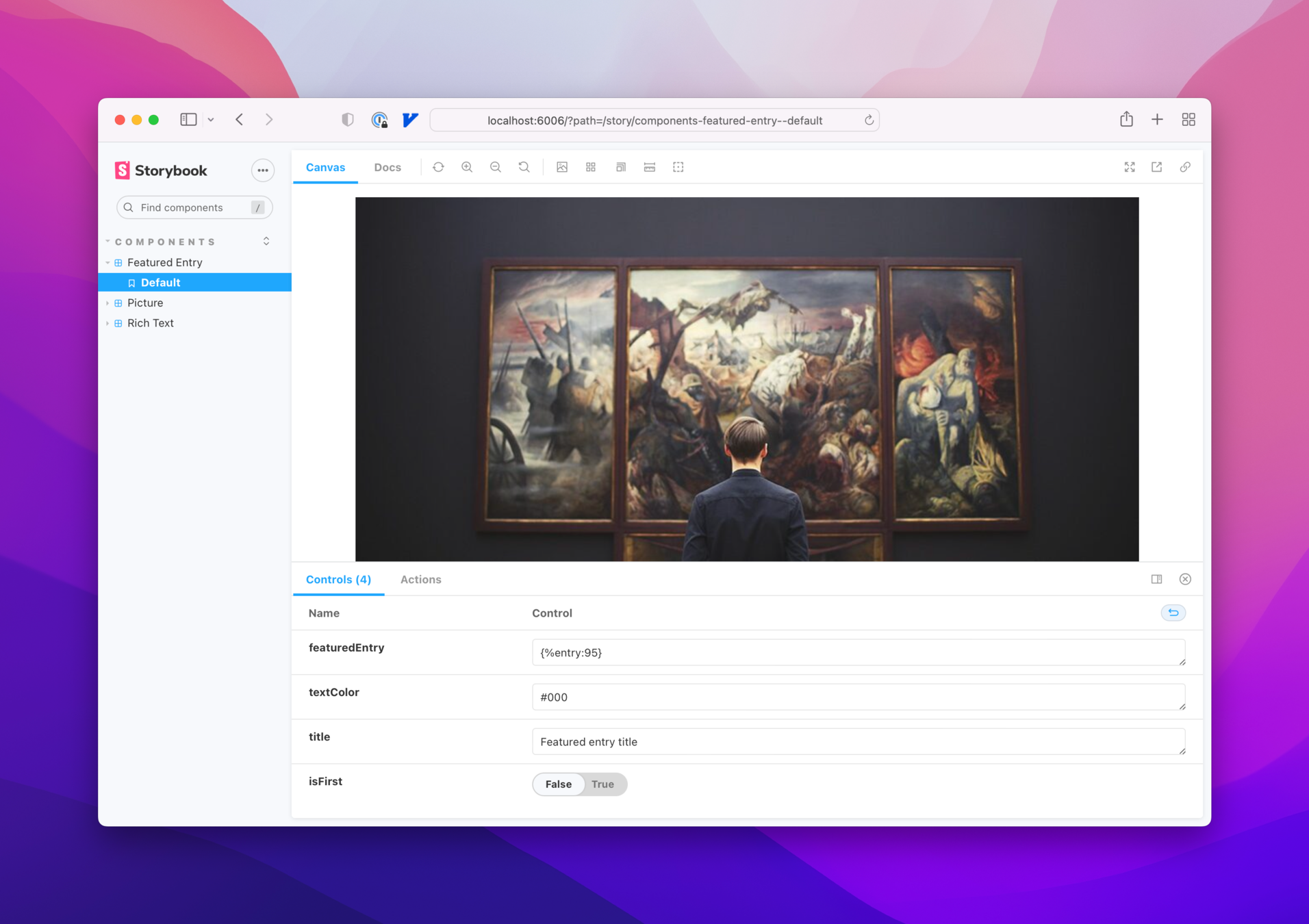Toggle the outline tool icon
Viewport: 1309px width, 924px height.
pos(678,167)
